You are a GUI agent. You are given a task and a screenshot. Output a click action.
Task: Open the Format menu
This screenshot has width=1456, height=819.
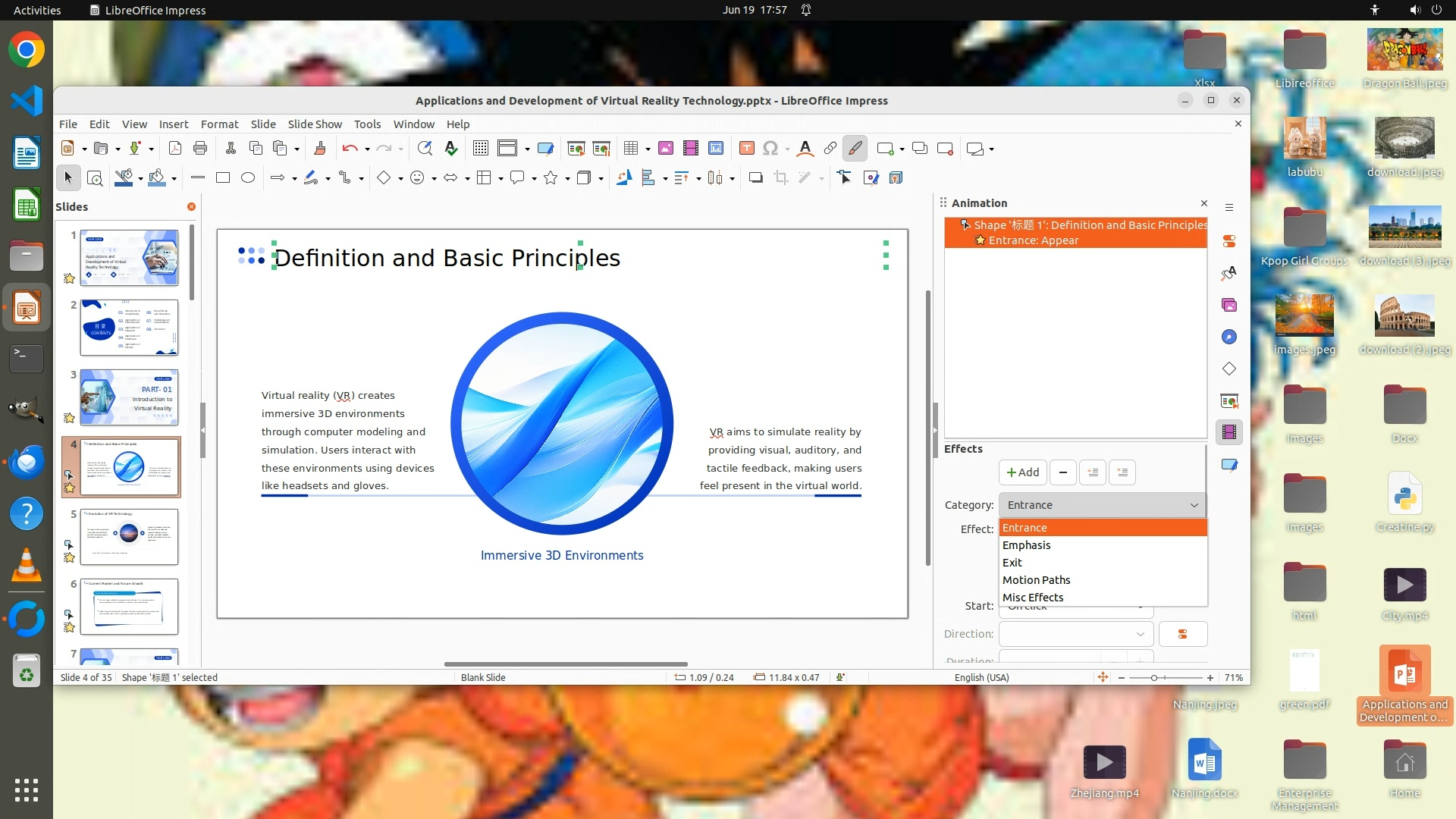click(219, 124)
